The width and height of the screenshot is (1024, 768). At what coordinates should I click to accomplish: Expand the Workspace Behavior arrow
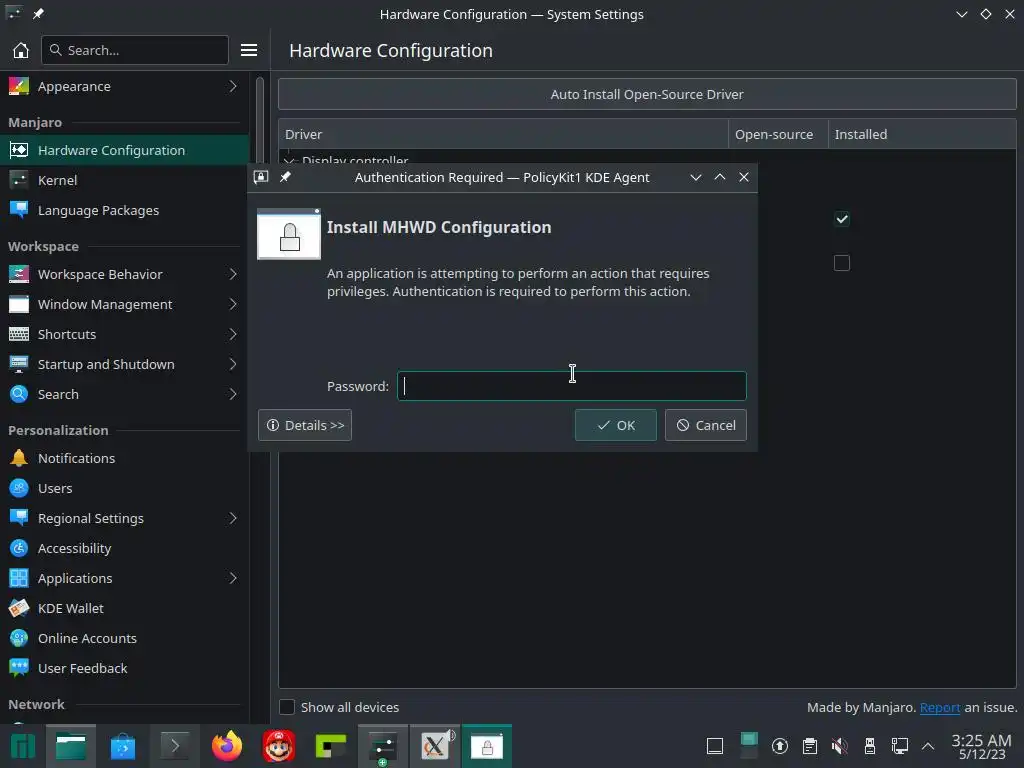pyautogui.click(x=233, y=274)
